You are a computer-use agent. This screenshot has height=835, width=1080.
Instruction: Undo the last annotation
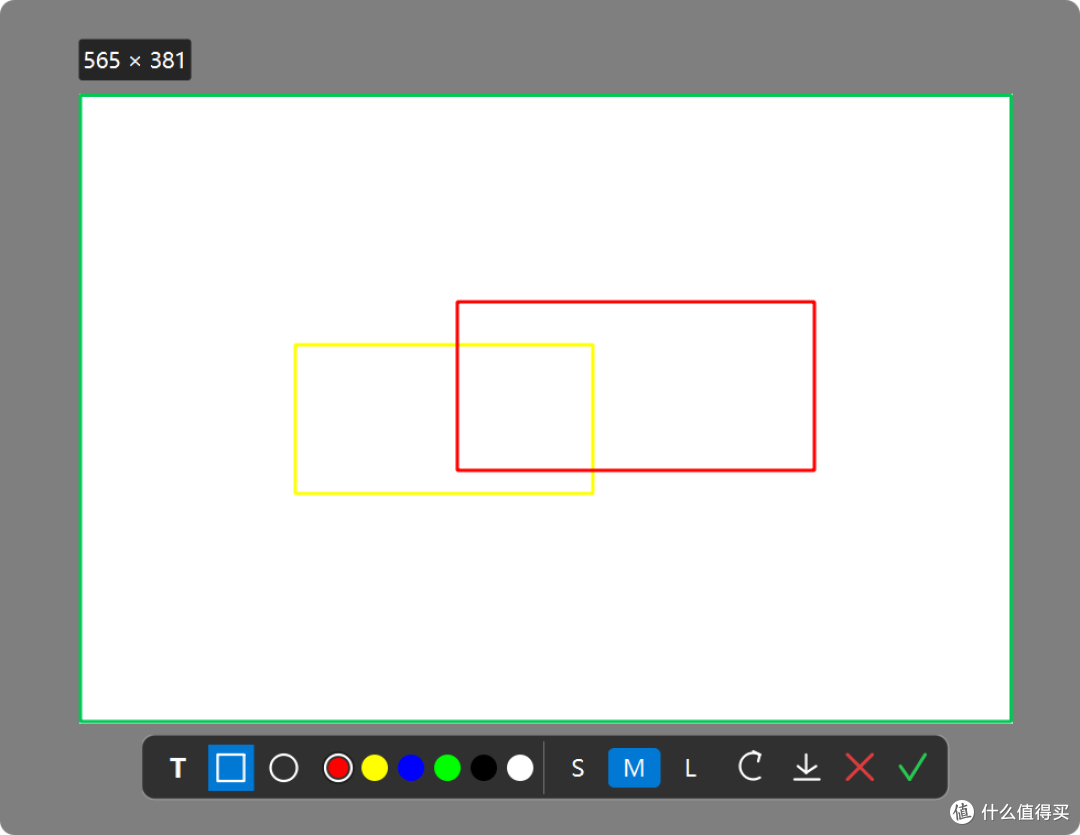pos(751,766)
